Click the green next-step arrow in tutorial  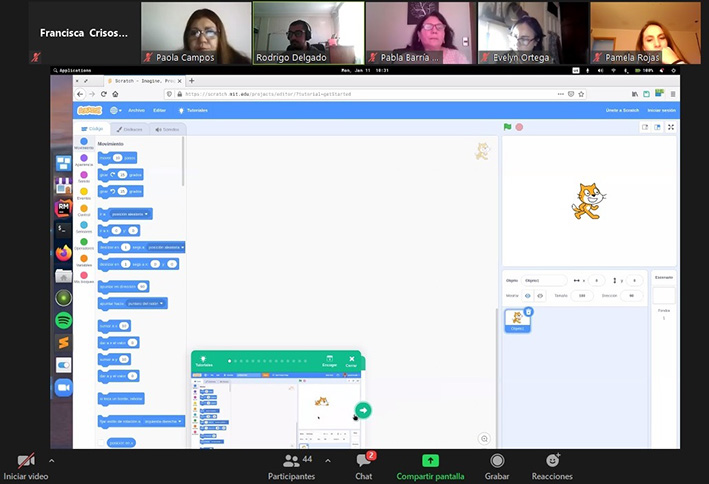(x=363, y=410)
